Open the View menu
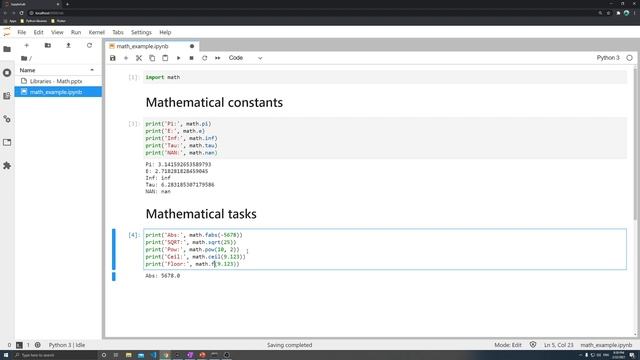Image resolution: width=640 pixels, height=360 pixels. (x=57, y=32)
